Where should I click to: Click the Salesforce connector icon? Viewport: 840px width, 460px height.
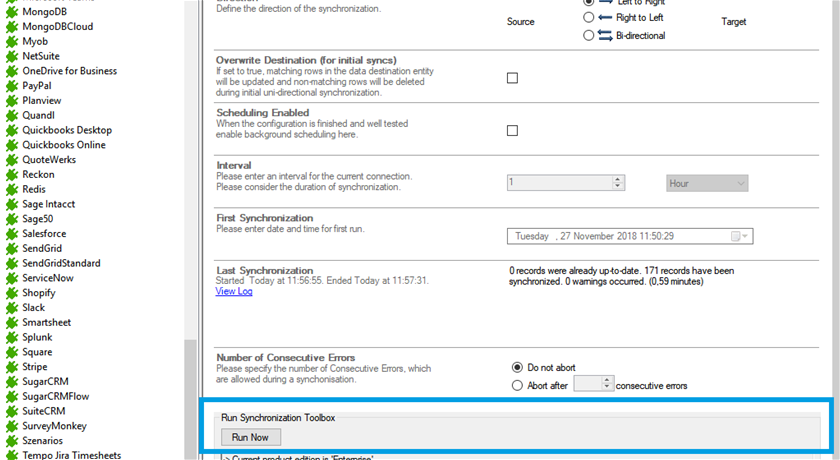[x=12, y=234]
